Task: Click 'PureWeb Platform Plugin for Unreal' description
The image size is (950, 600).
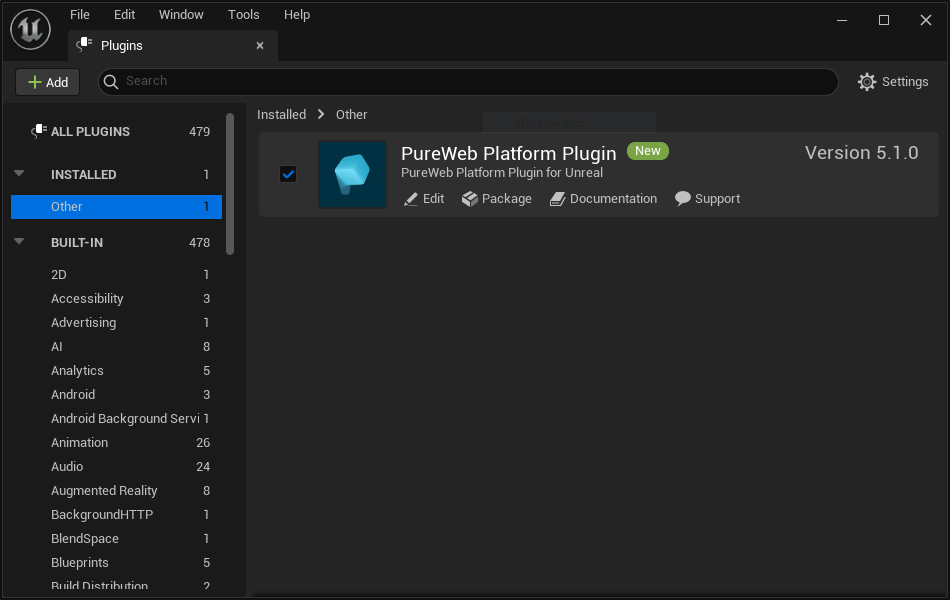Action: (x=502, y=173)
